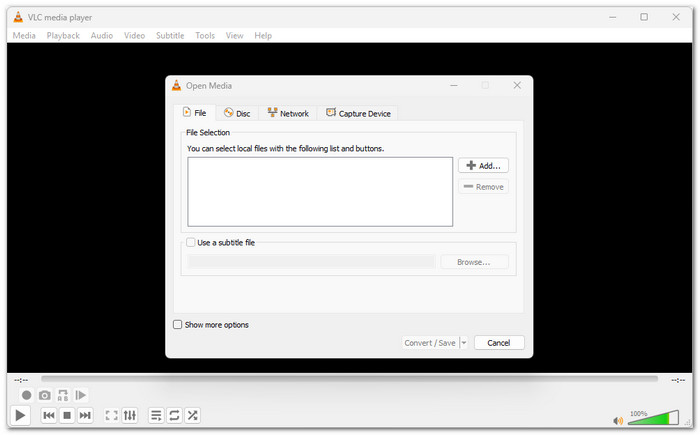This screenshot has height=435, width=700.
Task: Click the playback seek bar
Action: tap(349, 379)
